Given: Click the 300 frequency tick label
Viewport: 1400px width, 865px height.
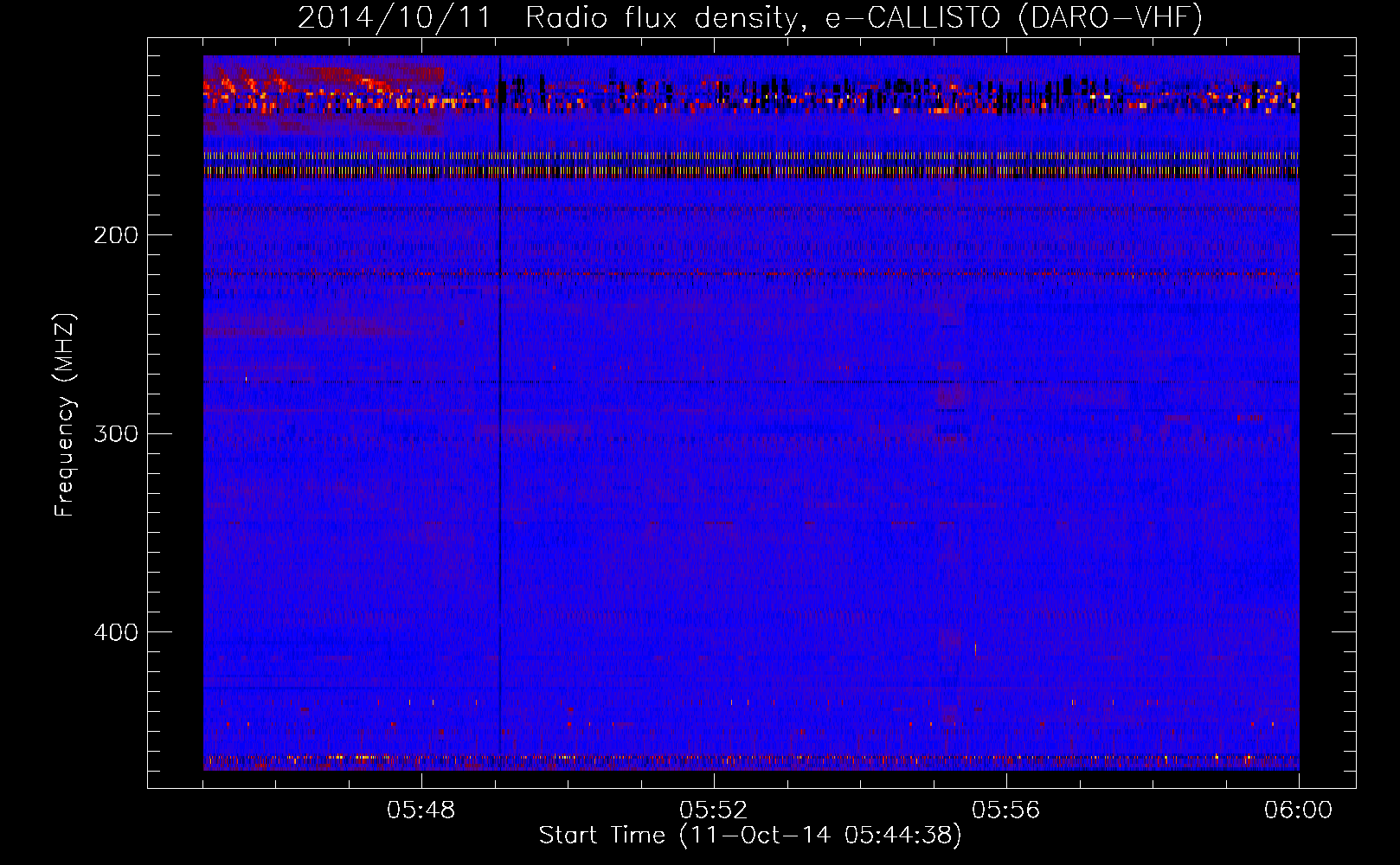Looking at the screenshot, I should (116, 433).
